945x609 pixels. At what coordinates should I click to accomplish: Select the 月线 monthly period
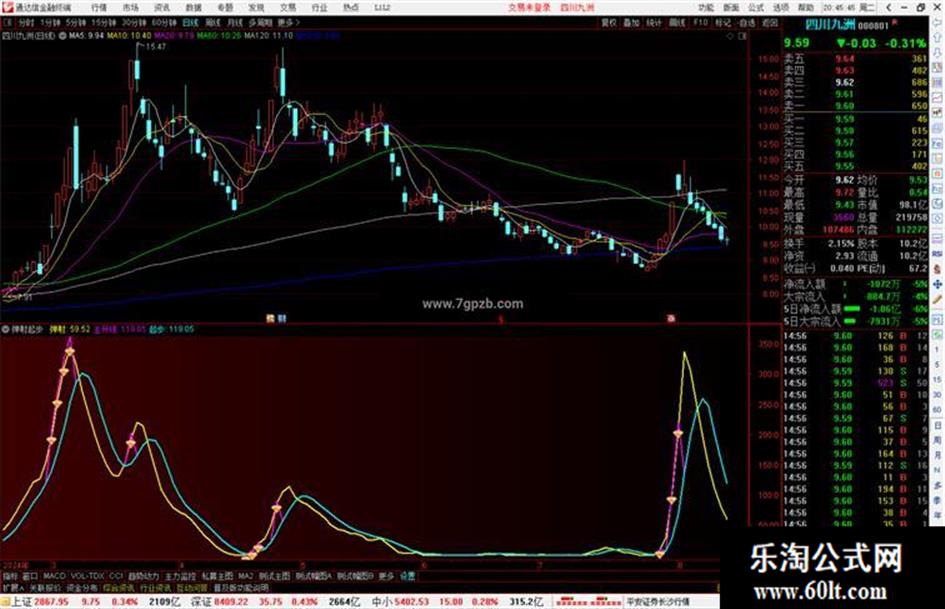click(x=235, y=22)
